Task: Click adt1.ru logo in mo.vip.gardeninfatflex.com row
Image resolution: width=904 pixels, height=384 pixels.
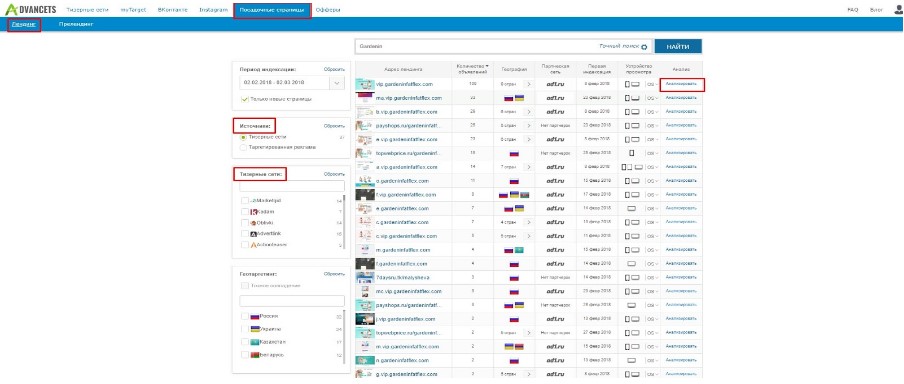Action: point(555,98)
